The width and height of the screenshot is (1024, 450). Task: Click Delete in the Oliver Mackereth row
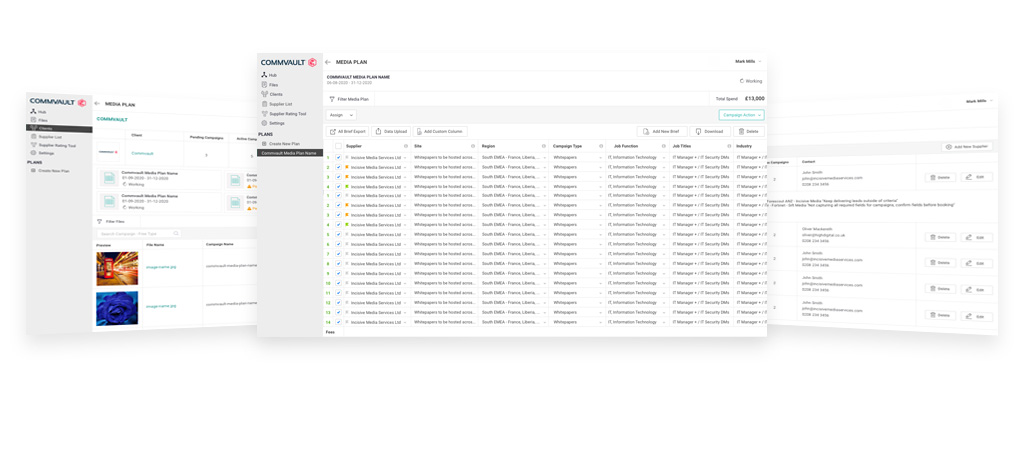[x=940, y=237]
